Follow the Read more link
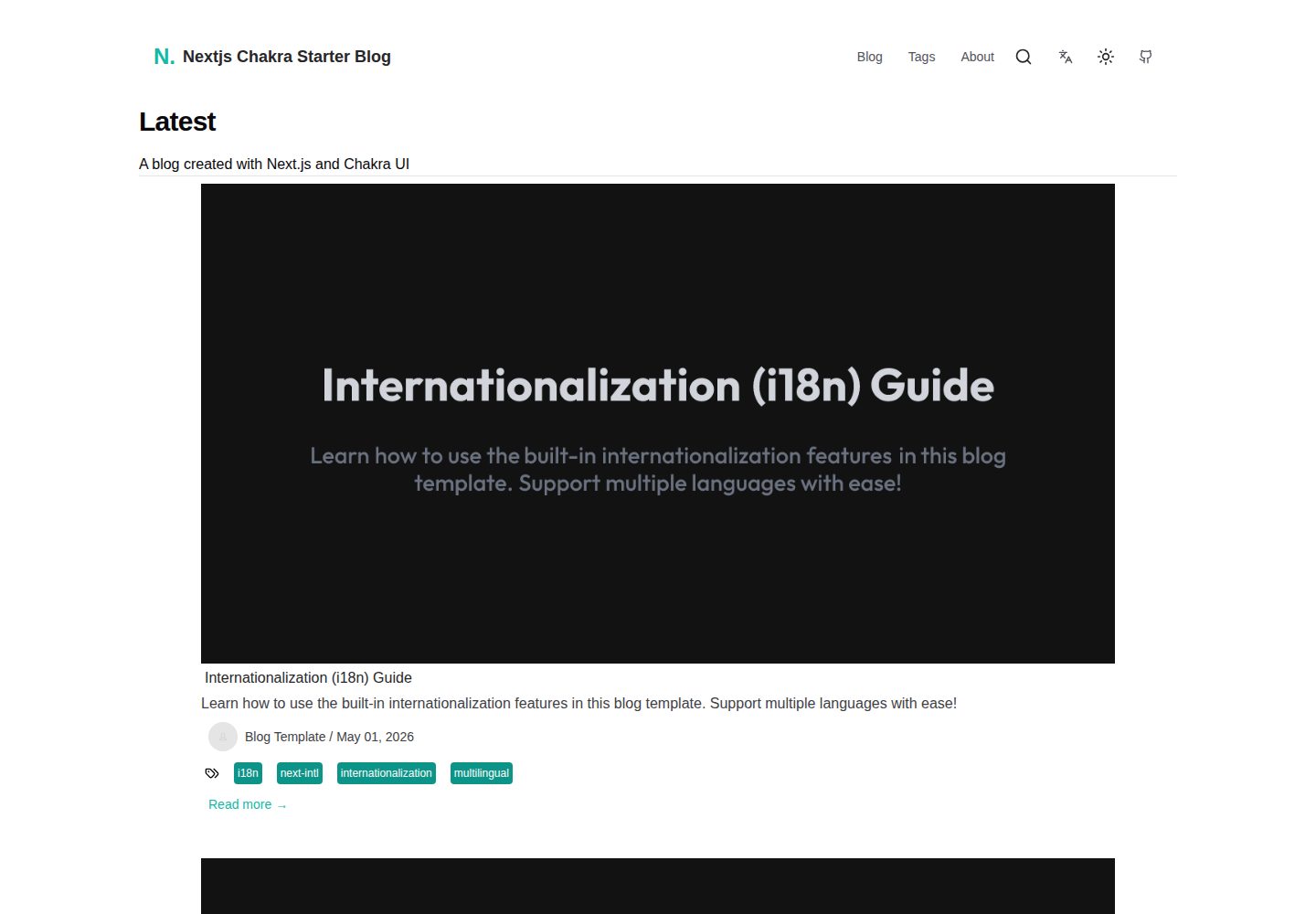The height and width of the screenshot is (914, 1316). tap(248, 804)
